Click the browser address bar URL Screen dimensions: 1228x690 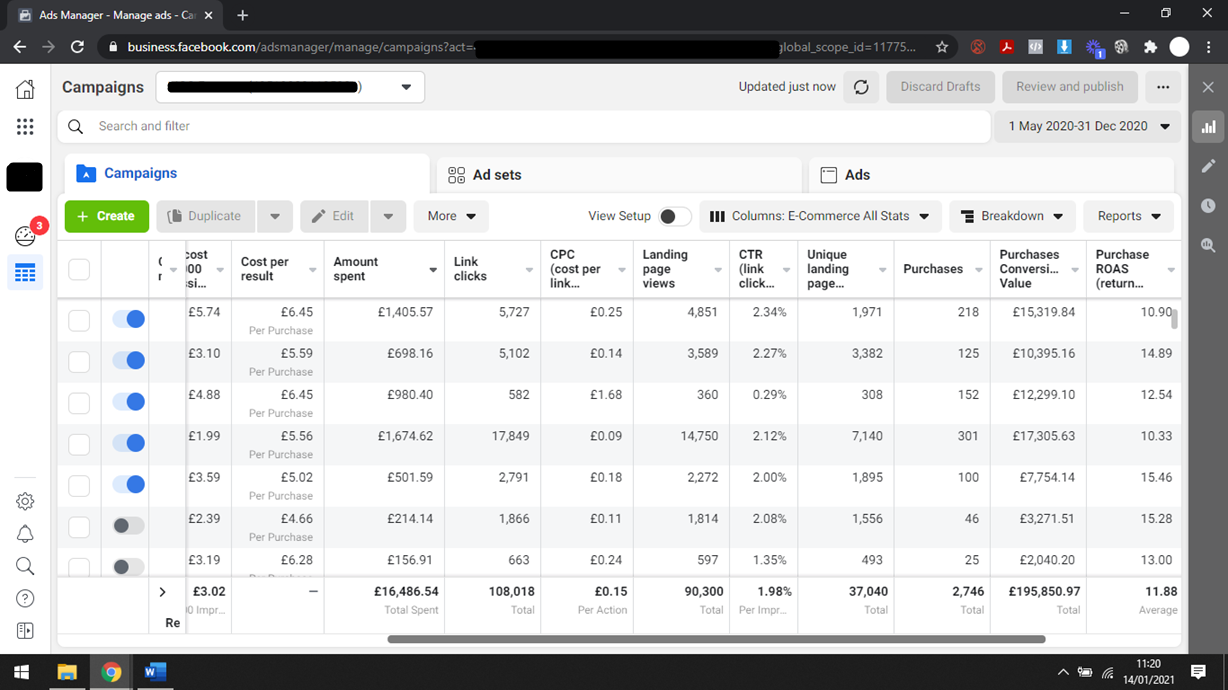click(520, 47)
